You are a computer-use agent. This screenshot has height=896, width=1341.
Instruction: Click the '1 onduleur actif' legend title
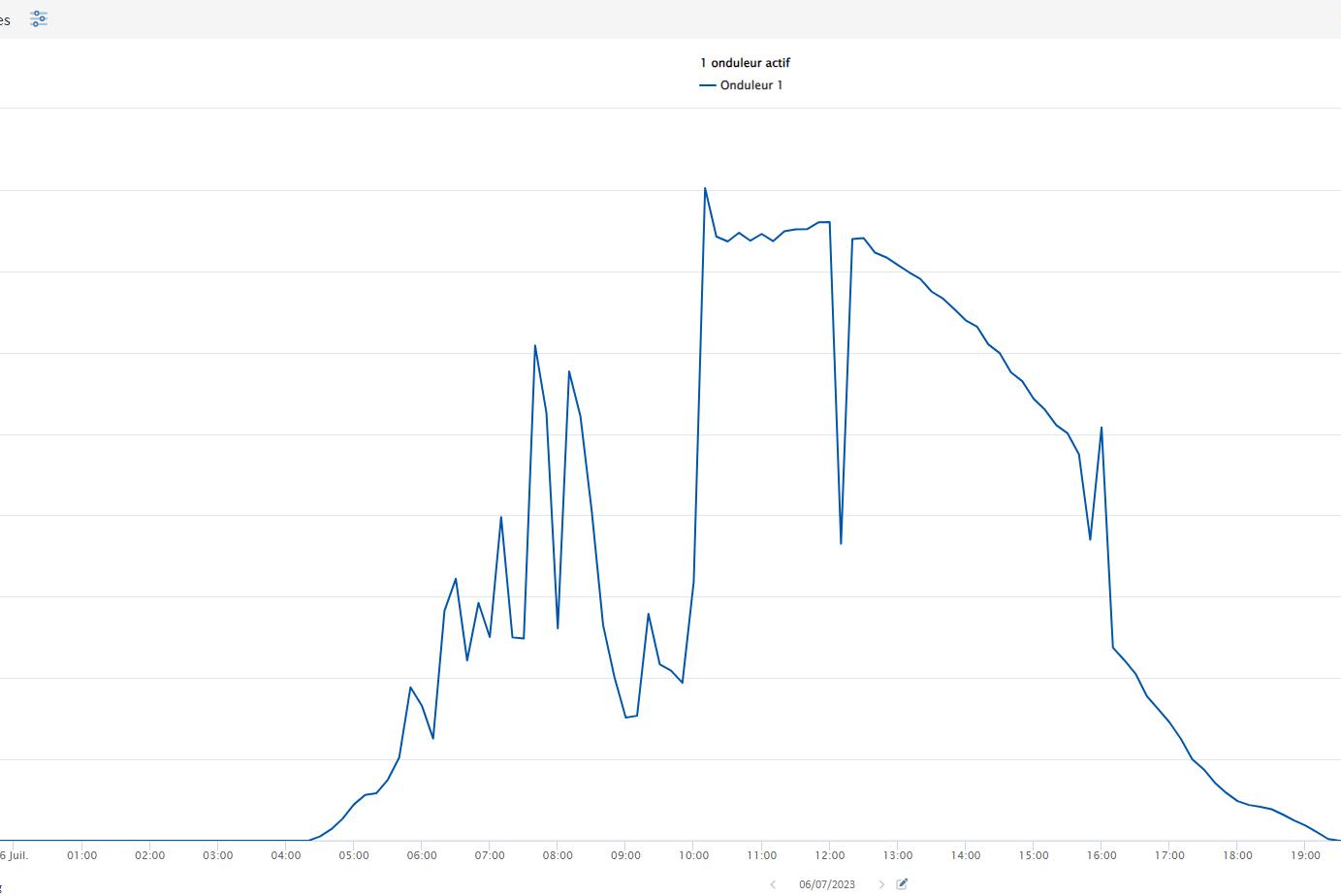(x=745, y=63)
